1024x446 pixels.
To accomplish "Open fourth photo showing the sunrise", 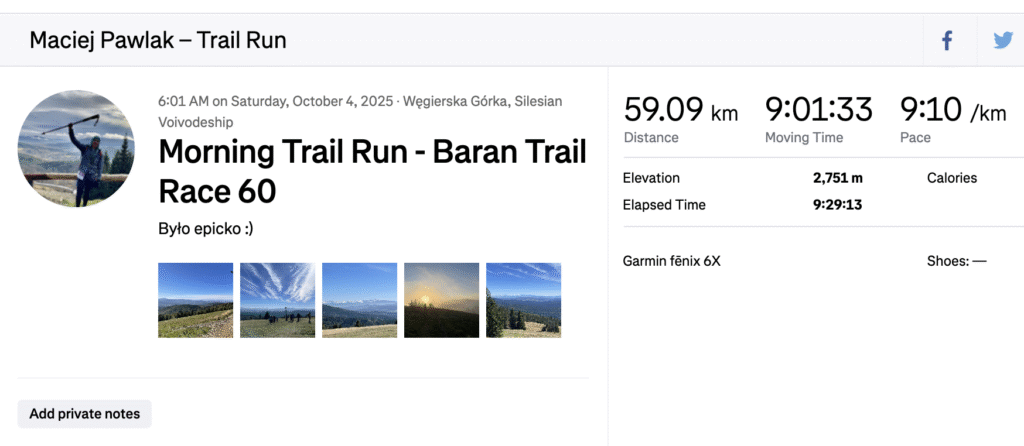I will [x=441, y=300].
